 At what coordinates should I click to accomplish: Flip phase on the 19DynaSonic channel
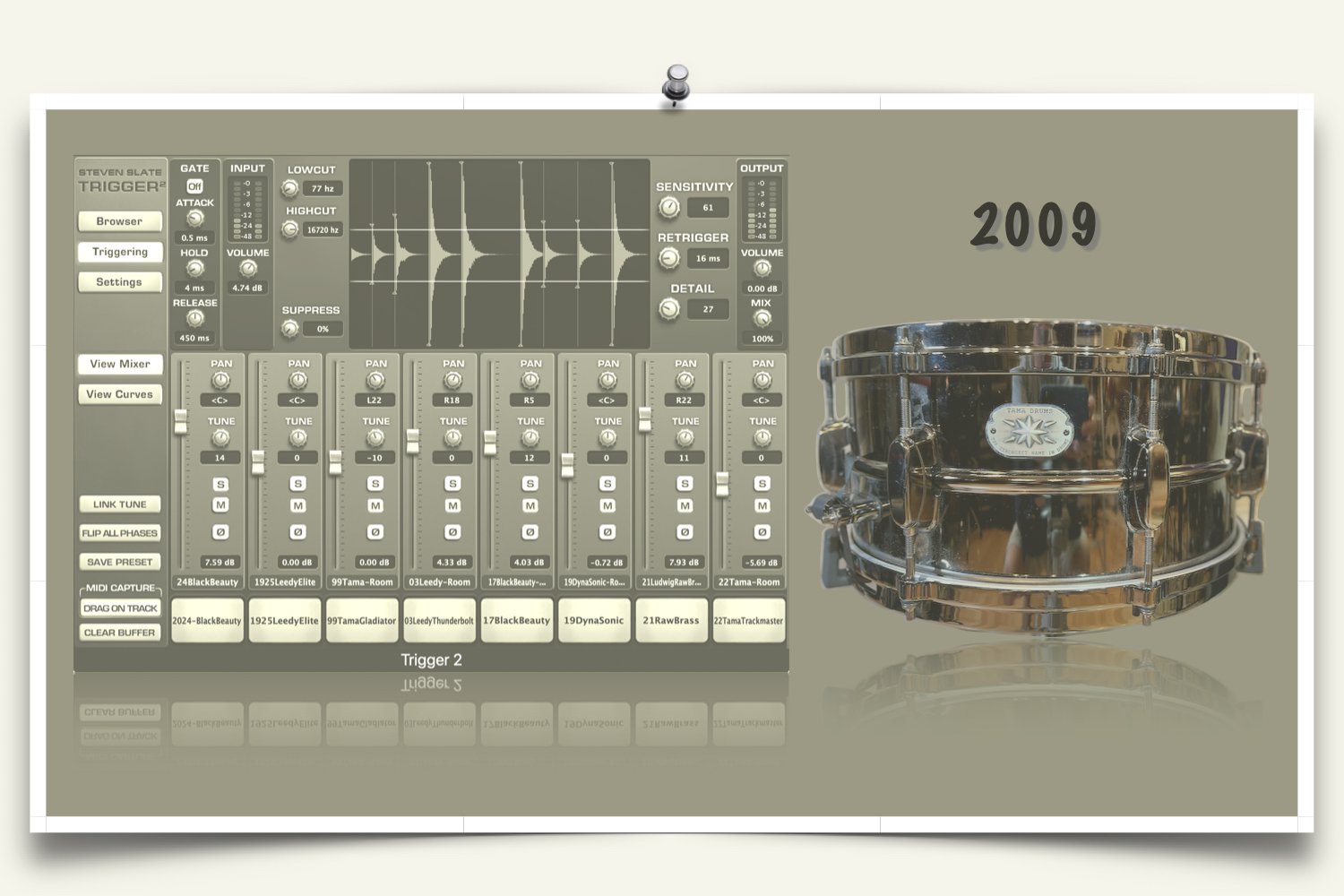607,532
